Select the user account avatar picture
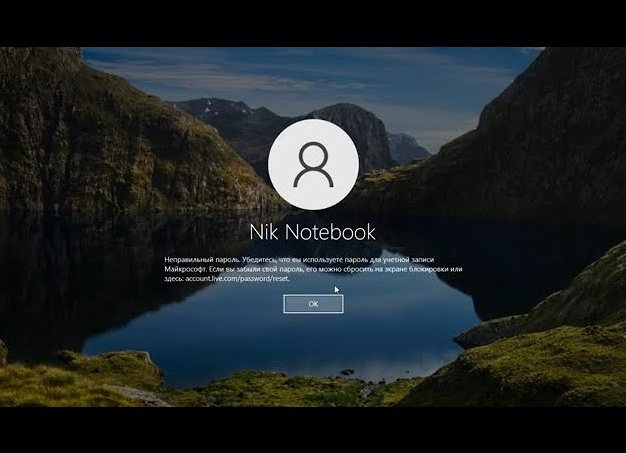Screen dimensions: 626x453 pos(313,164)
